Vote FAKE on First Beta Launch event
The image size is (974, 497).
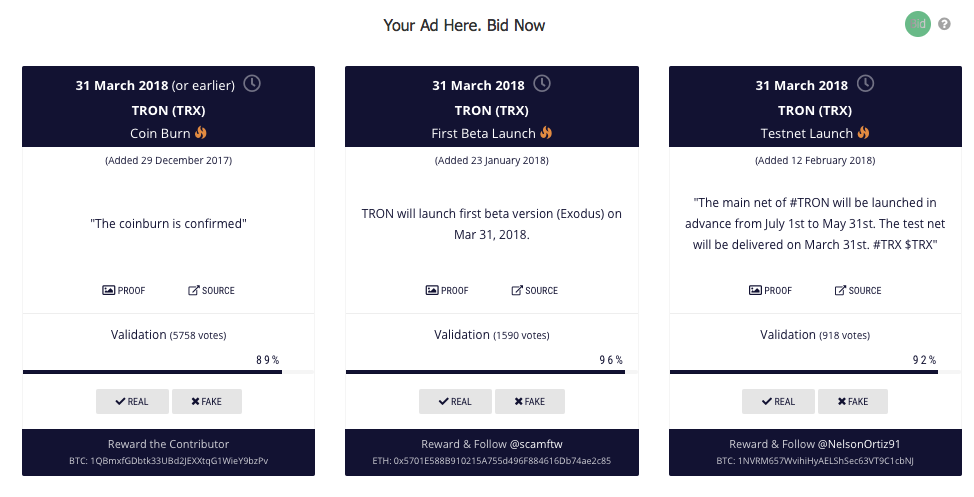click(x=530, y=401)
